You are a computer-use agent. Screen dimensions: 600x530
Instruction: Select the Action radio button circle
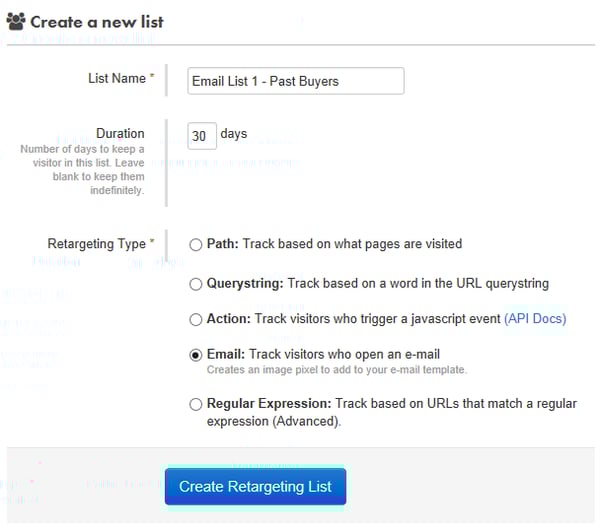click(196, 319)
